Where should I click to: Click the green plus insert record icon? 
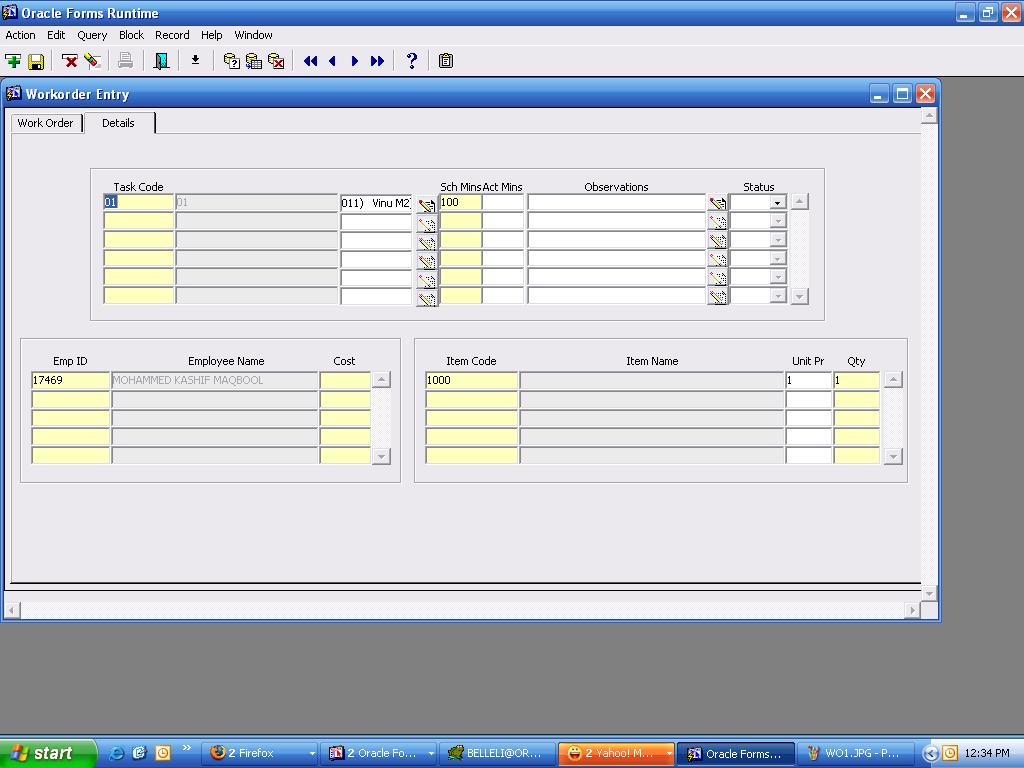[x=14, y=61]
